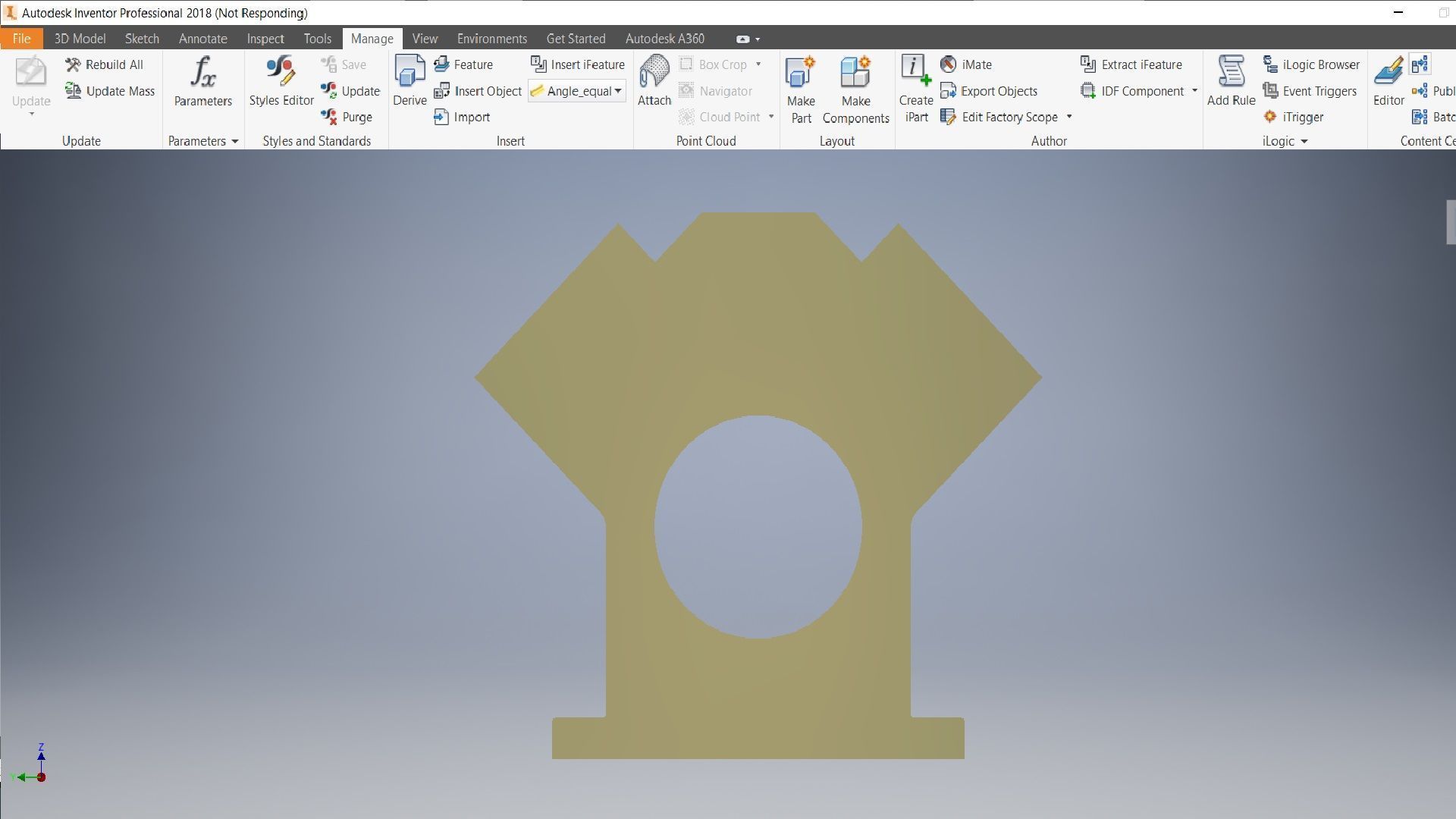
Task: Click the Rebuild All button
Action: [105, 64]
